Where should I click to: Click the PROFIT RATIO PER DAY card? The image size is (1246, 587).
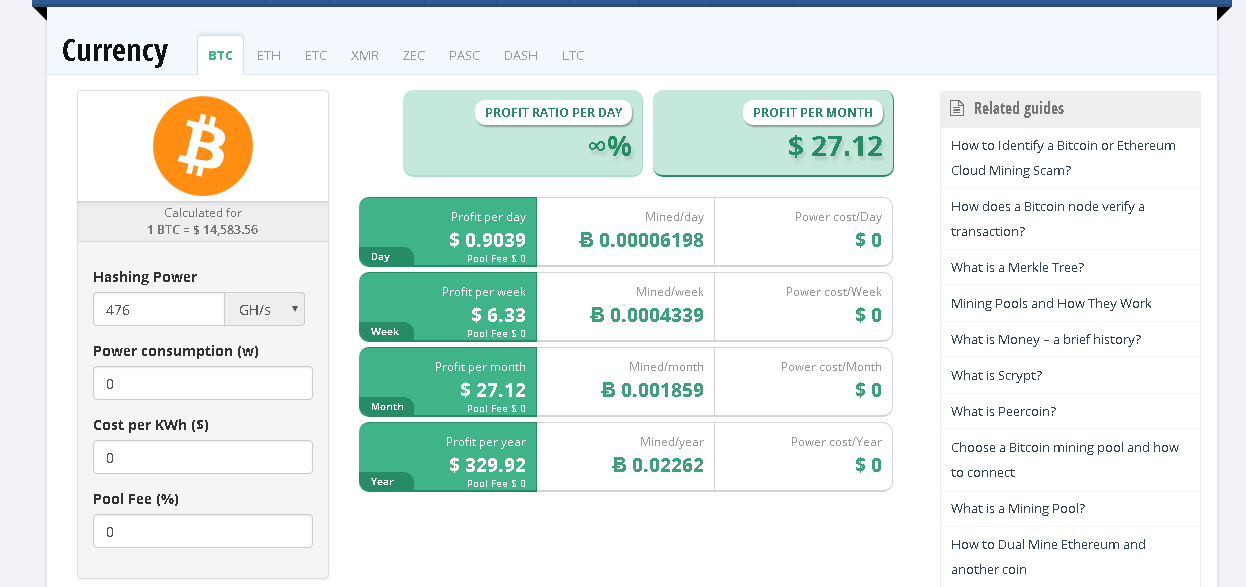click(523, 133)
